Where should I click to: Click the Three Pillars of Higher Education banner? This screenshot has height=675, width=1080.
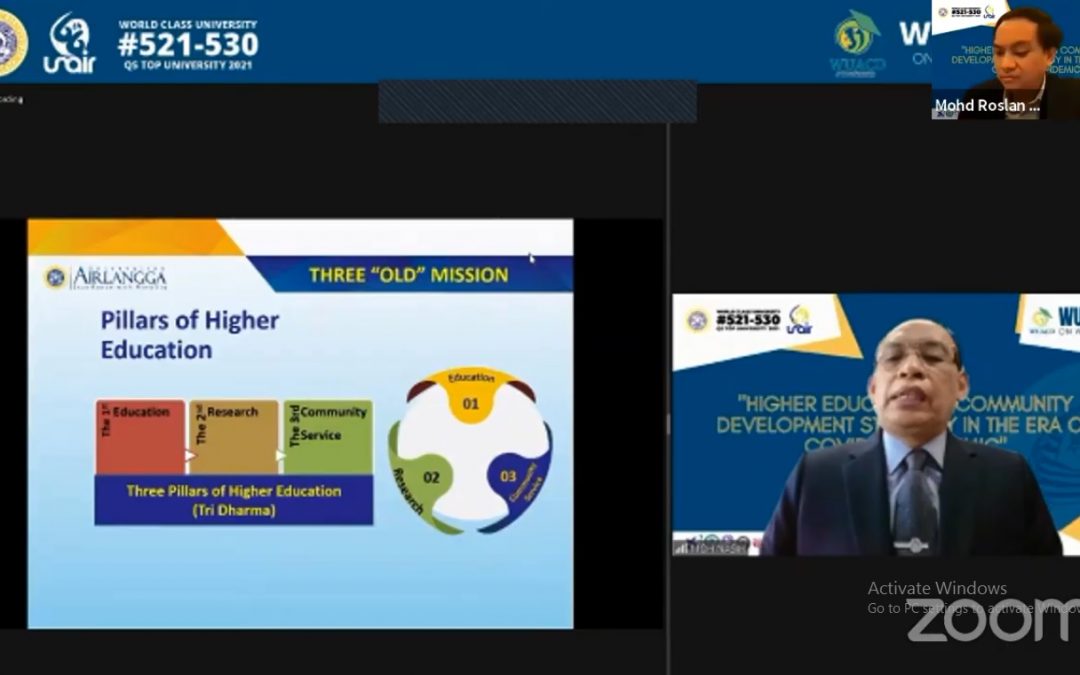(233, 499)
